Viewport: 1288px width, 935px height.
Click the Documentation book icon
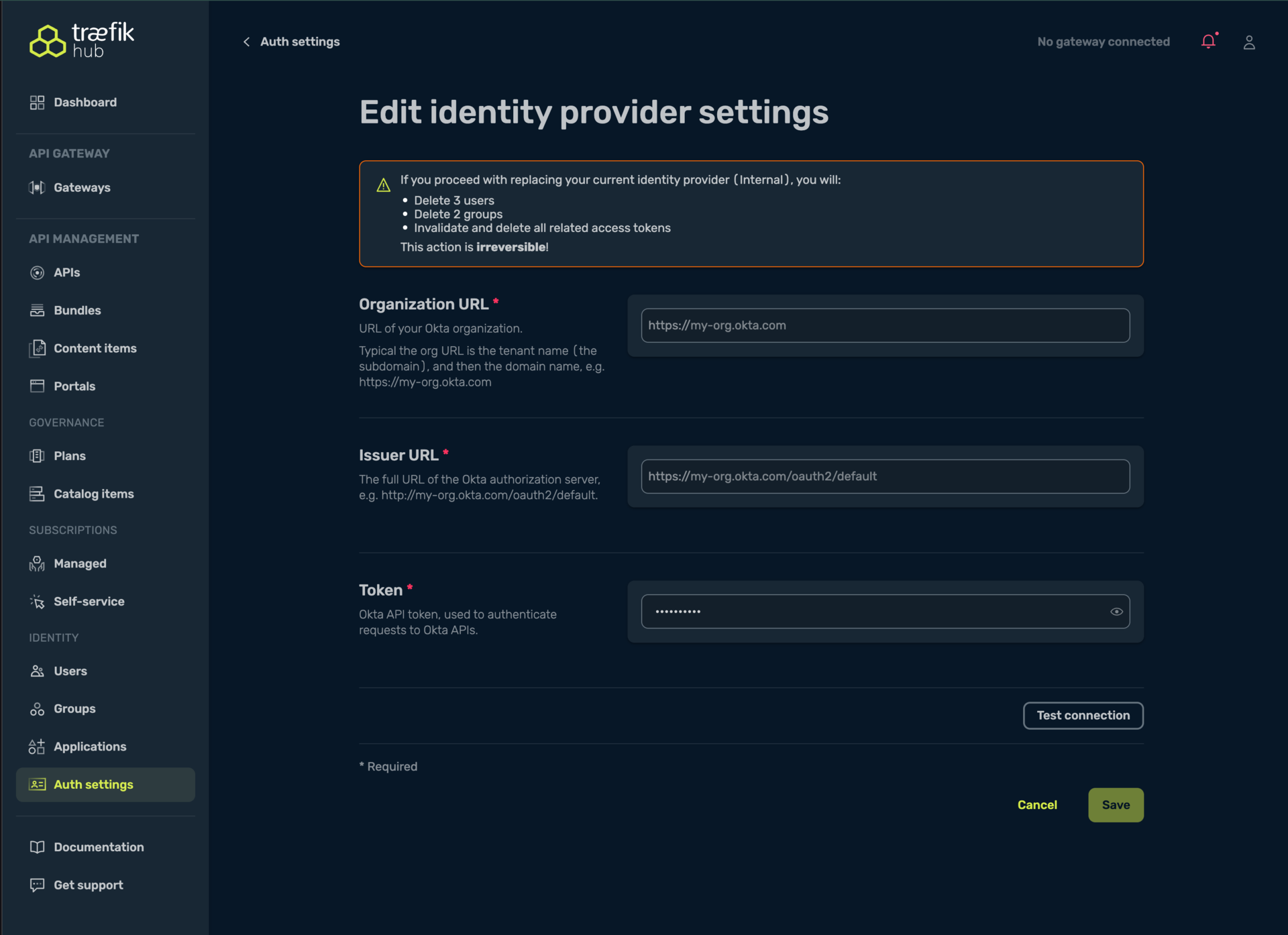pyautogui.click(x=37, y=847)
